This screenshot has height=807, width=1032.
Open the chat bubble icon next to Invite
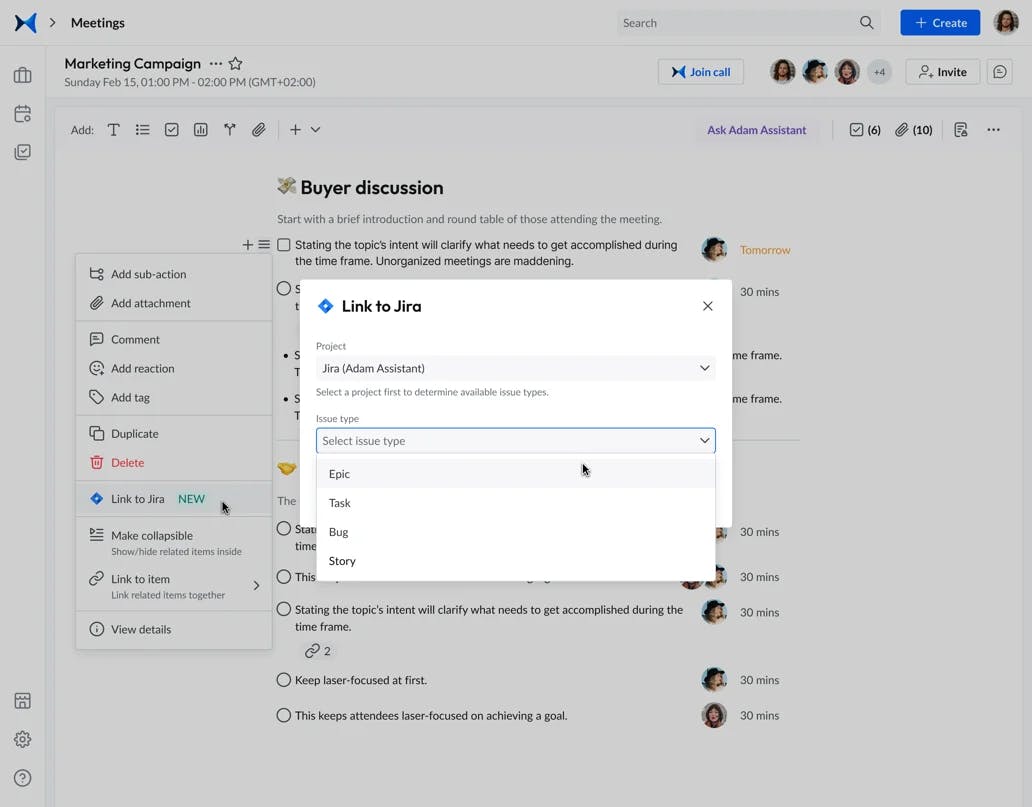pyautogui.click(x=998, y=72)
